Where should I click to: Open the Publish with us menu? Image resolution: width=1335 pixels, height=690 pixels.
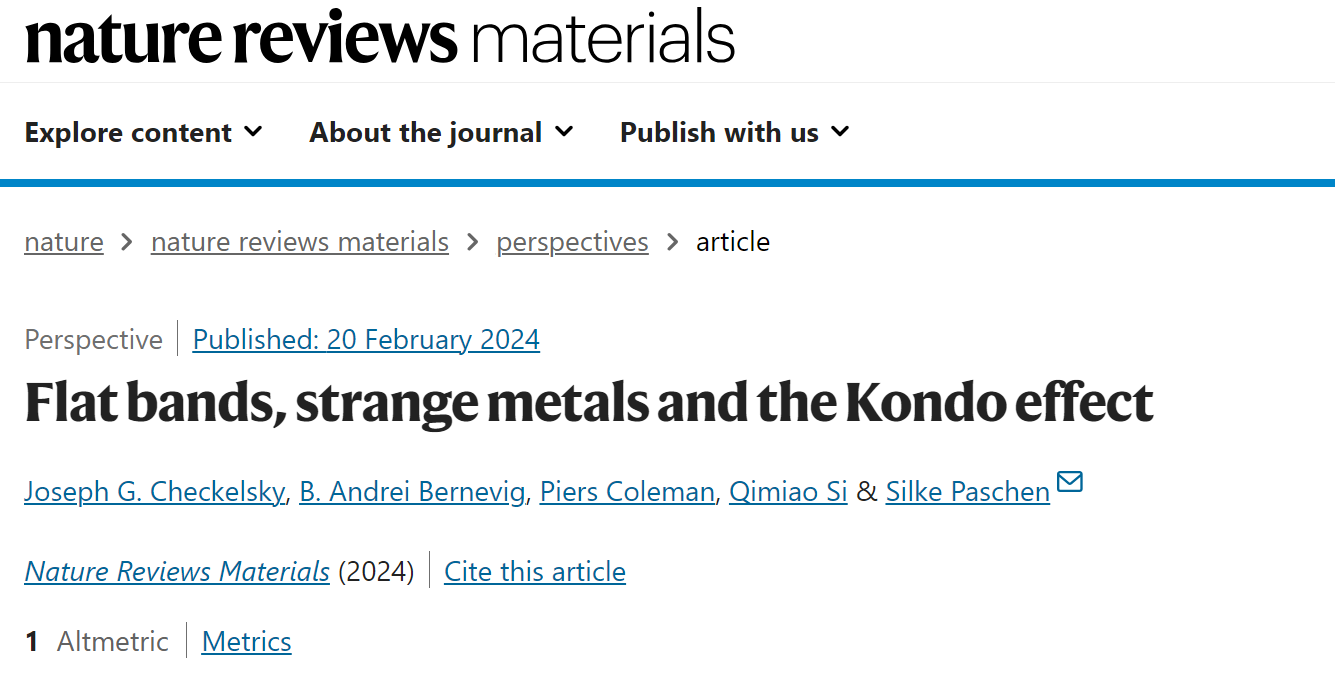[x=734, y=132]
